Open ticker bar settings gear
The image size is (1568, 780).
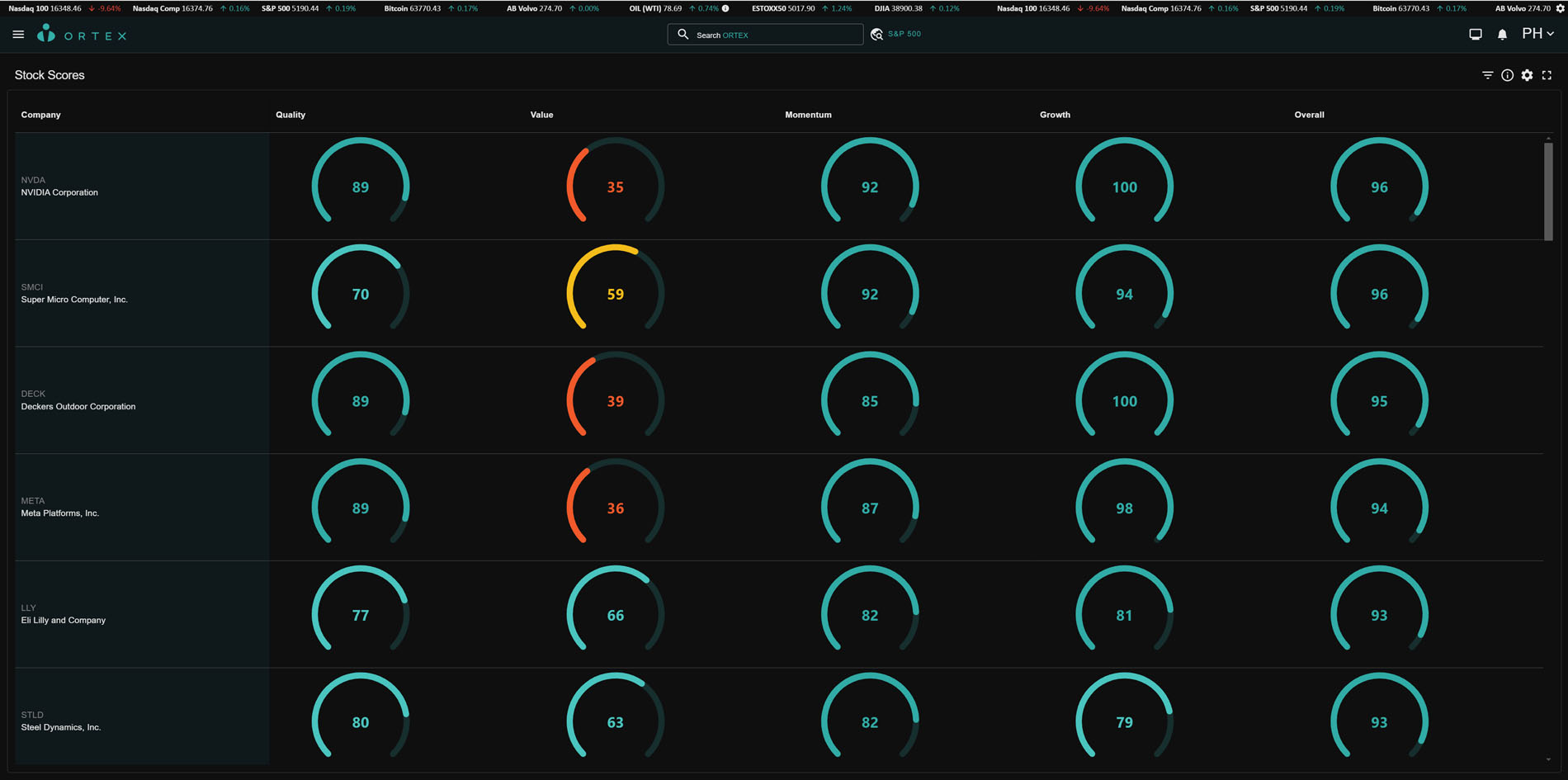pos(1560,8)
